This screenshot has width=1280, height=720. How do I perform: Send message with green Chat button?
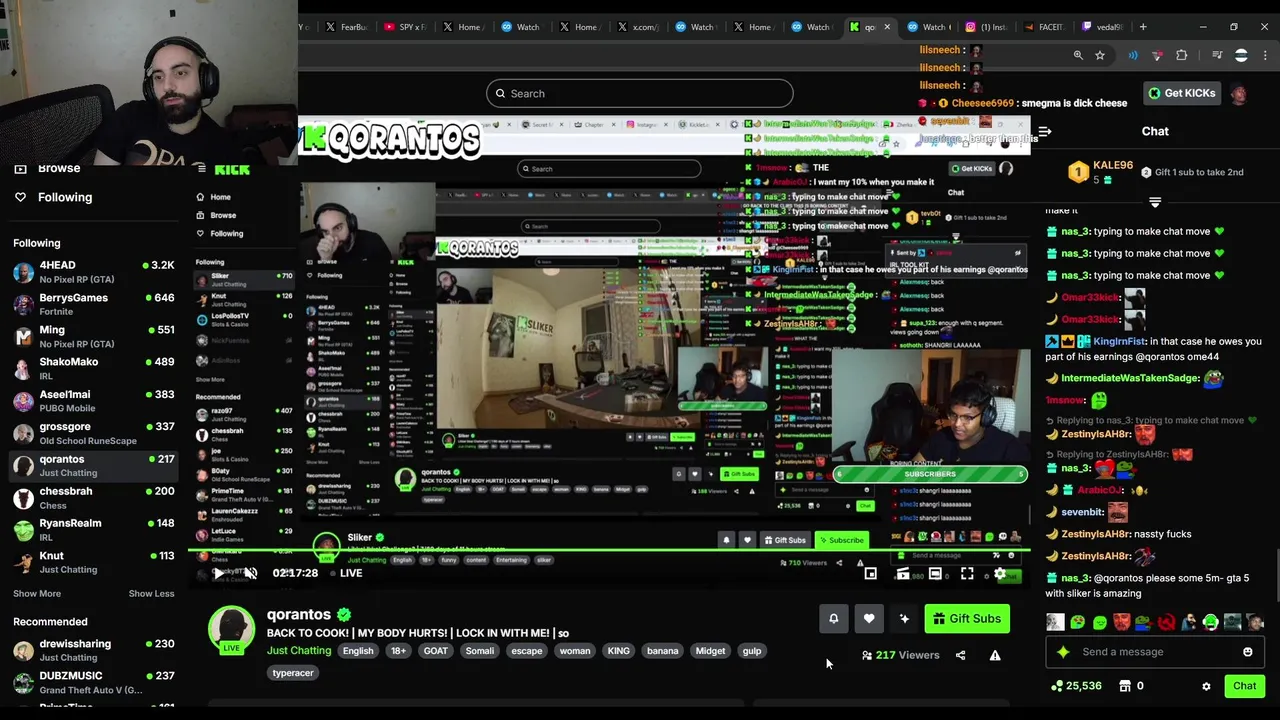[1244, 686]
